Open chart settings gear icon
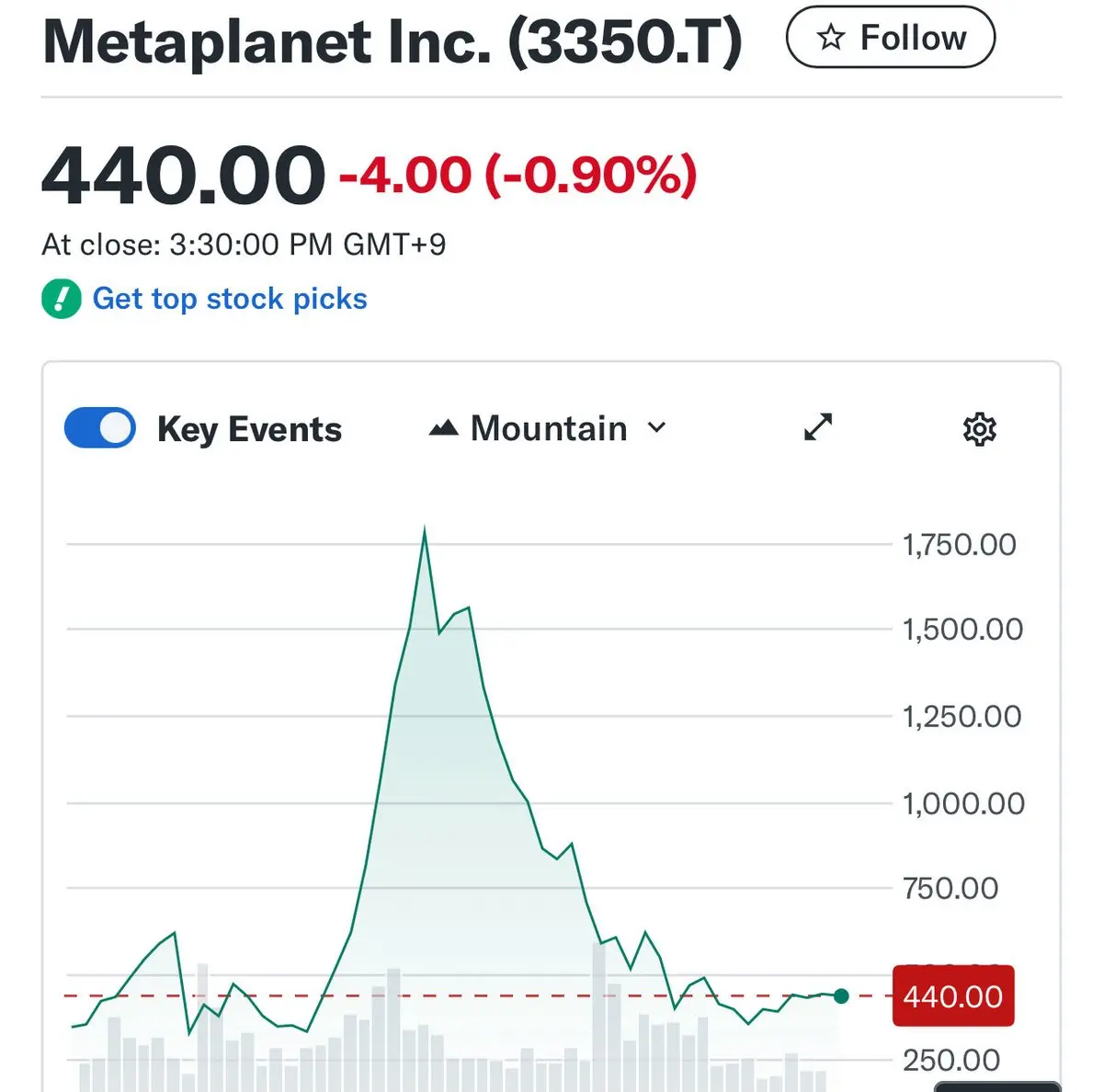1103x1092 pixels. click(979, 429)
